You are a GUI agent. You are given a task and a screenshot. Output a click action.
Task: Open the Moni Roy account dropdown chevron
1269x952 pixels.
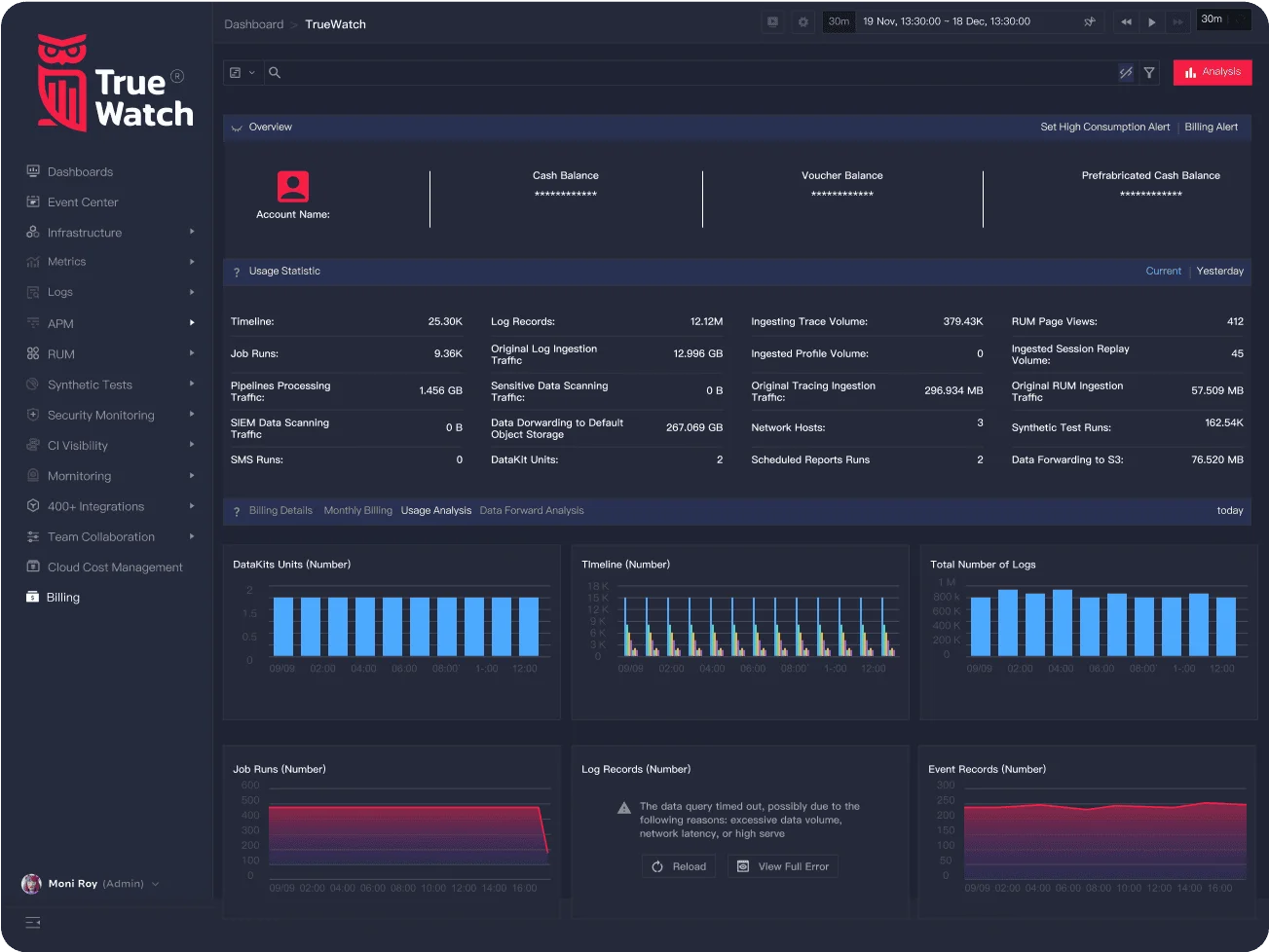(156, 884)
